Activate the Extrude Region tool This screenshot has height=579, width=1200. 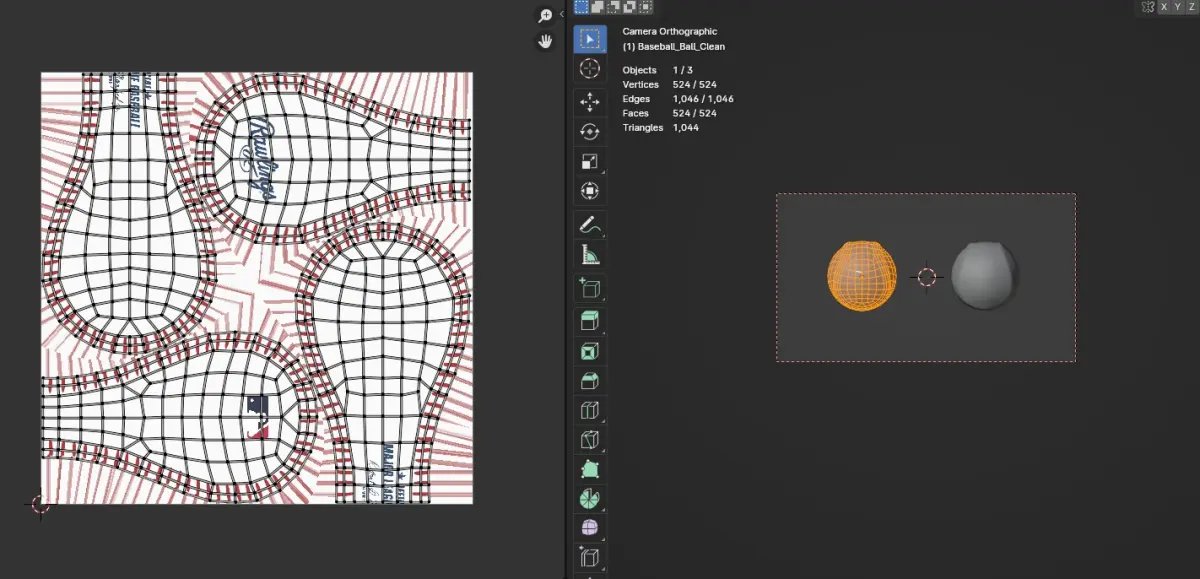pos(589,321)
